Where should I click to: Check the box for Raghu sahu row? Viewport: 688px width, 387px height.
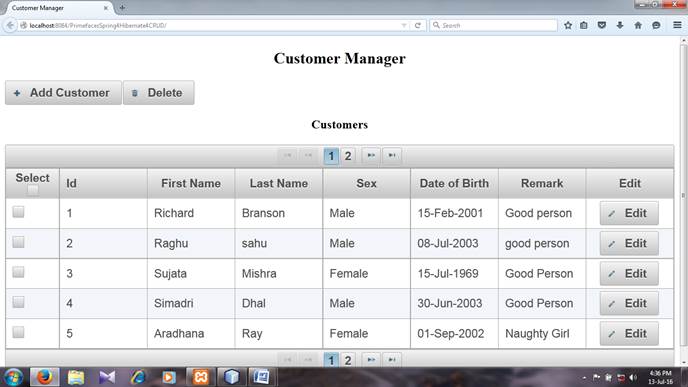[18, 242]
